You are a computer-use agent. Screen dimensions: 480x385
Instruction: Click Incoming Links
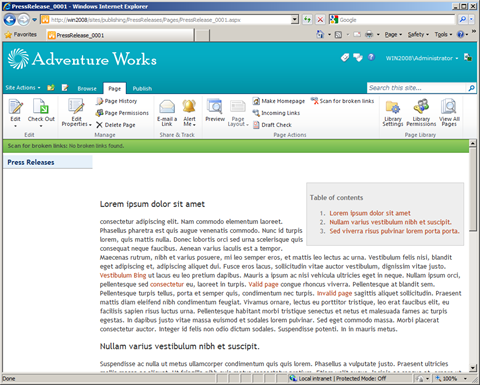click(276, 113)
